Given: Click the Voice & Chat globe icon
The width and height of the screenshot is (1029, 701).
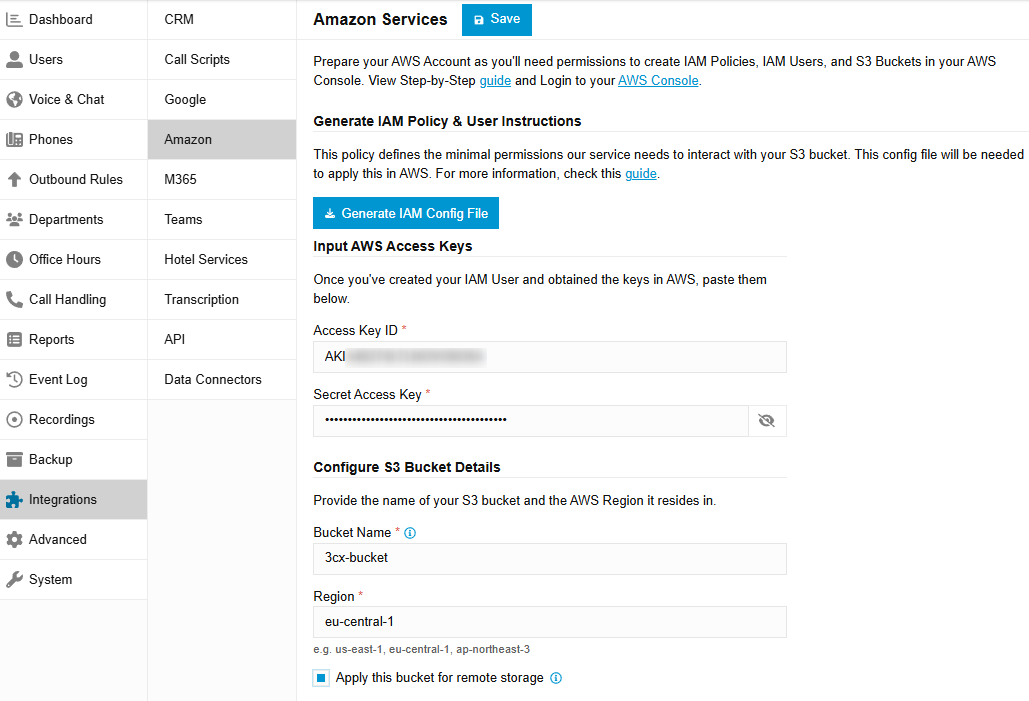Looking at the screenshot, I should pyautogui.click(x=14, y=100).
